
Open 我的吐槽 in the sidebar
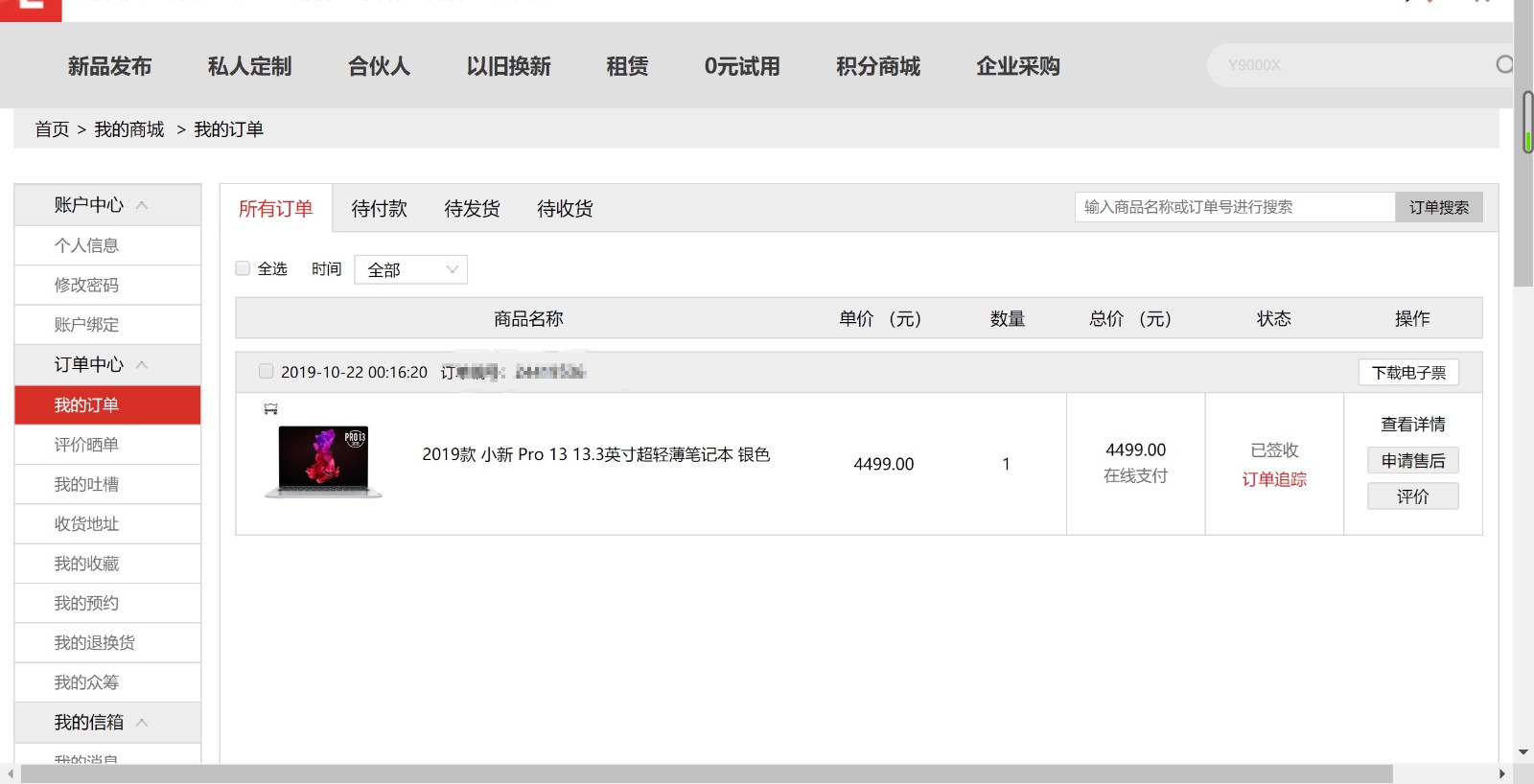click(107, 484)
